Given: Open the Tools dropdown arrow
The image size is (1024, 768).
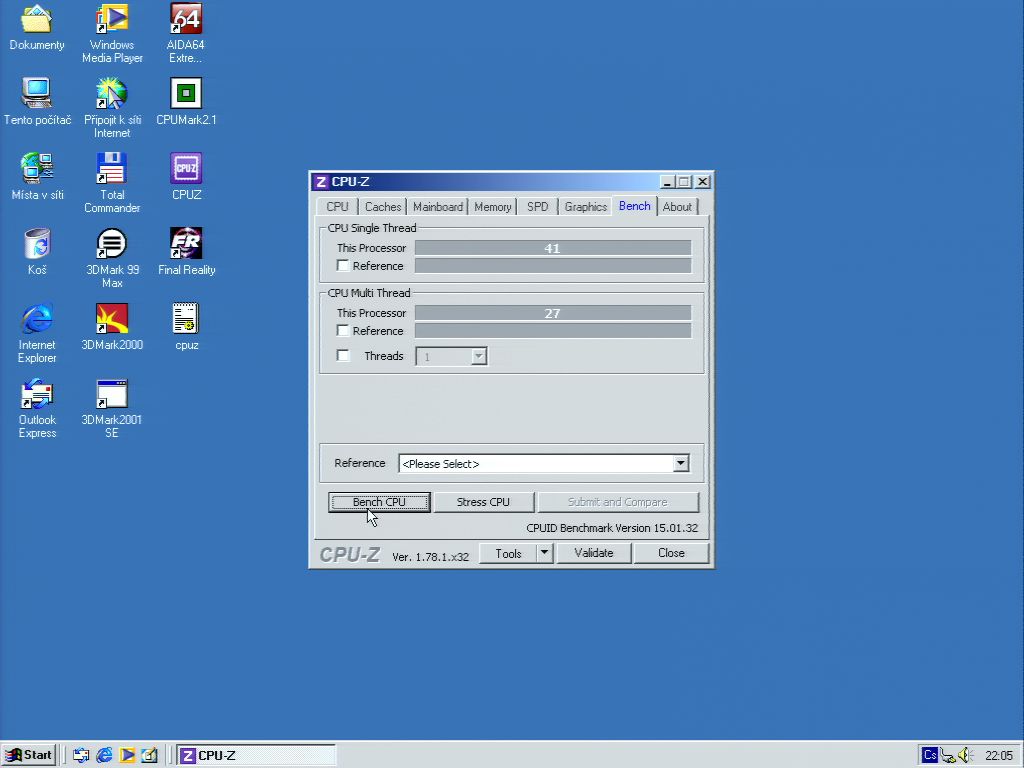Looking at the screenshot, I should click(545, 553).
